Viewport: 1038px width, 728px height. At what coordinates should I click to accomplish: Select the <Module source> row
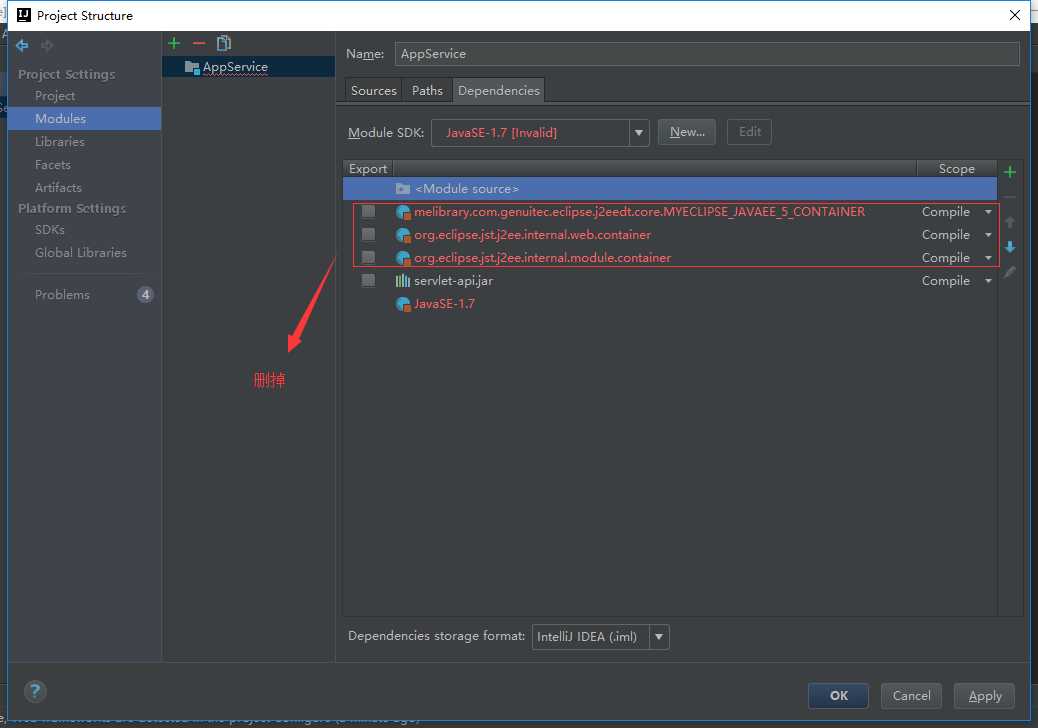pyautogui.click(x=670, y=189)
